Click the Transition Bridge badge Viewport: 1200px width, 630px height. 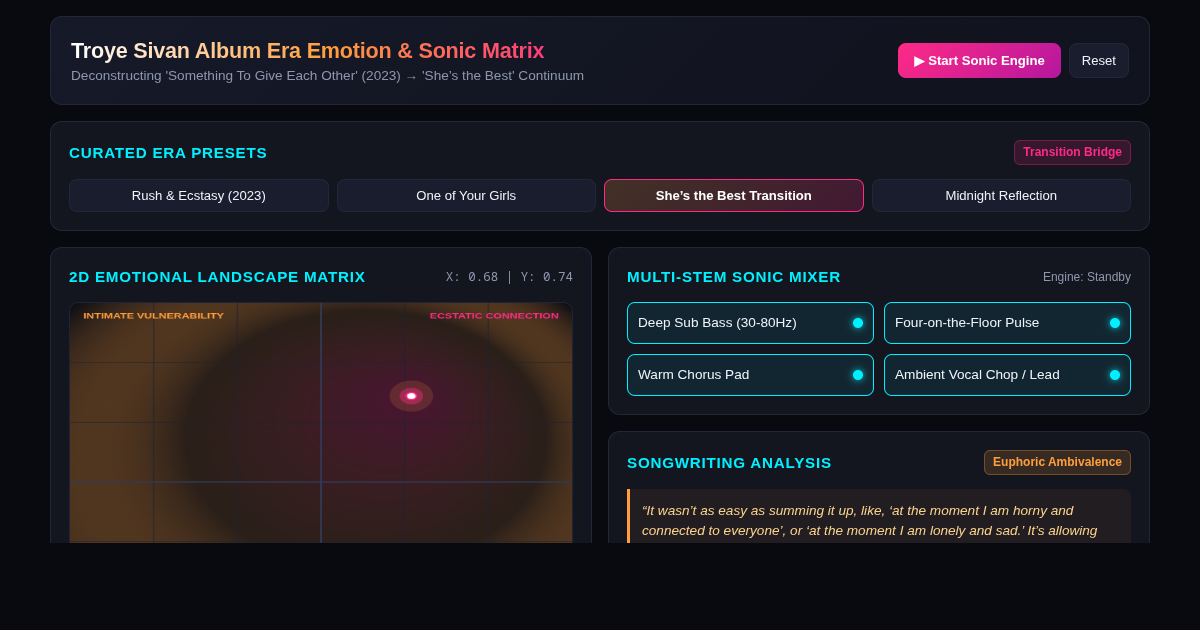pyautogui.click(x=1072, y=152)
